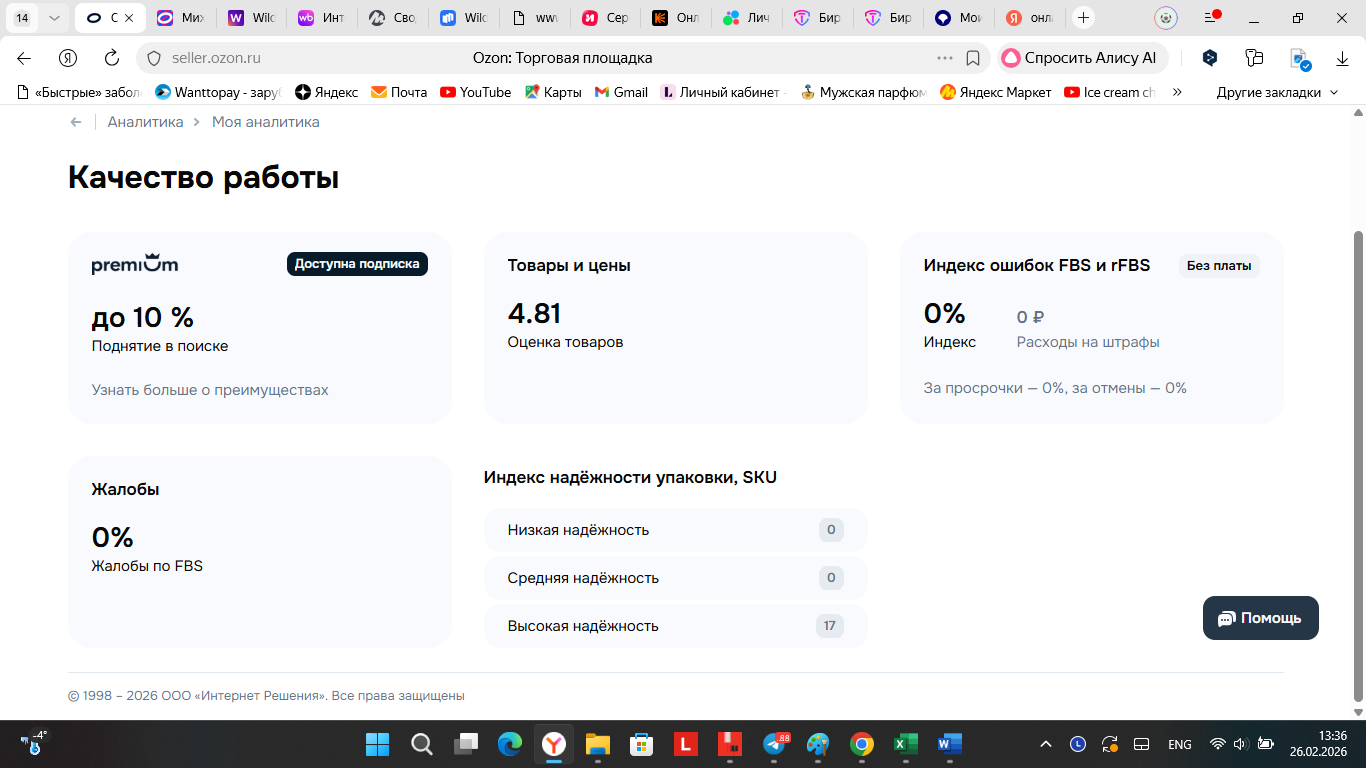Open the Карты bookmark
This screenshot has width=1366, height=768.
point(553,92)
